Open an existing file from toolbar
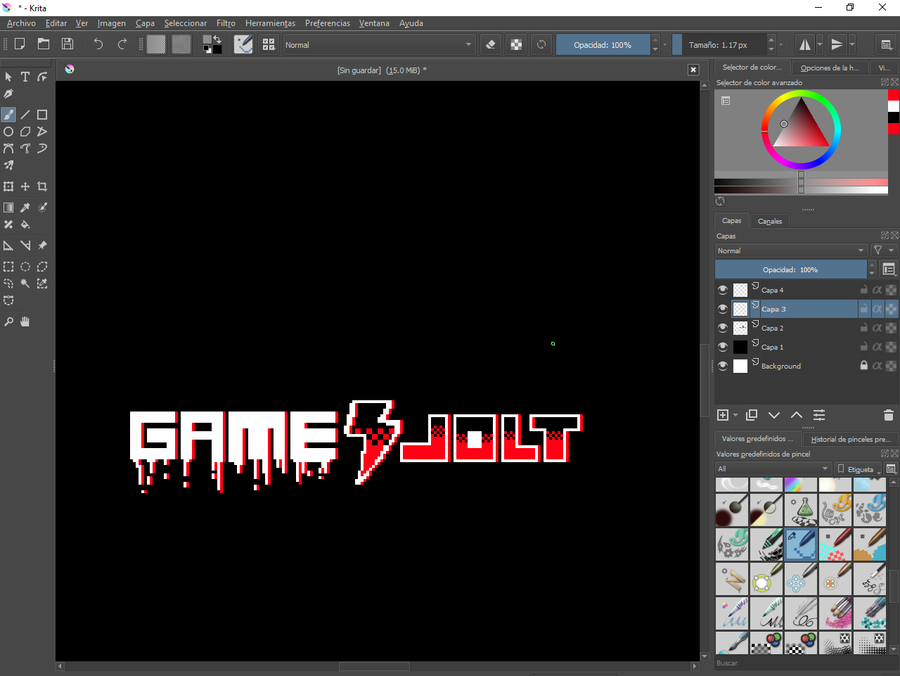900x676 pixels. click(x=44, y=44)
